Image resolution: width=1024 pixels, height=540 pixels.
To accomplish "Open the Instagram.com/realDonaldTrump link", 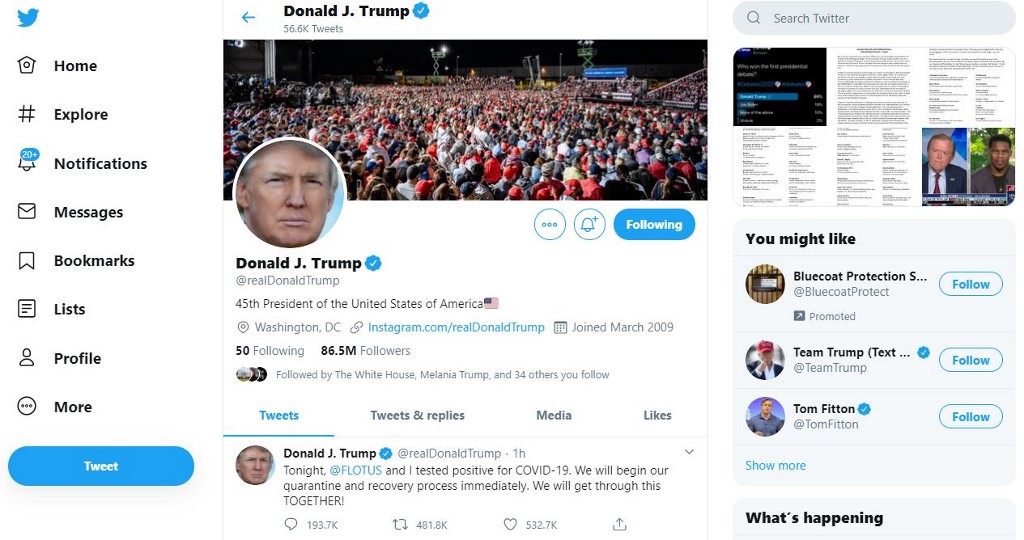I will coord(456,327).
